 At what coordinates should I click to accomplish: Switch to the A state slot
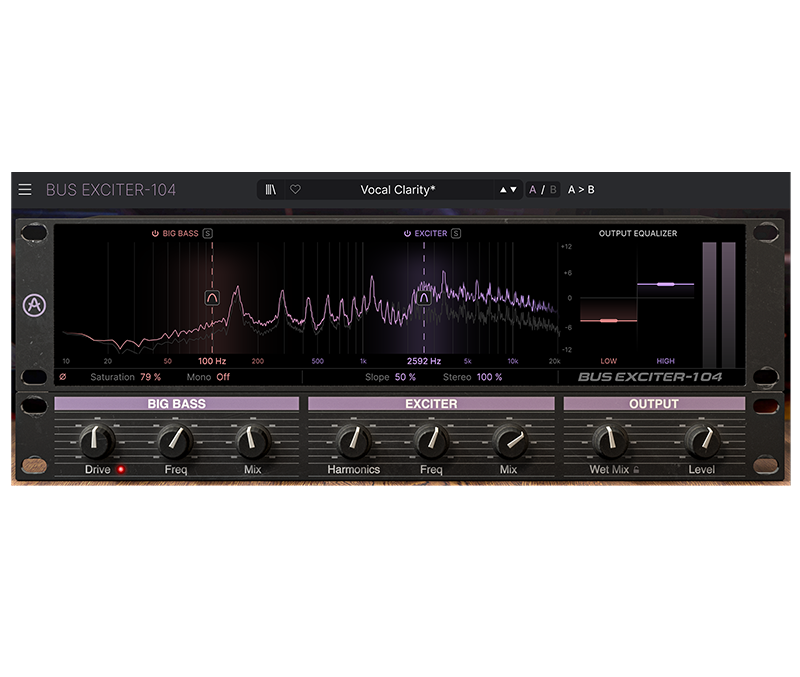pyautogui.click(x=533, y=189)
